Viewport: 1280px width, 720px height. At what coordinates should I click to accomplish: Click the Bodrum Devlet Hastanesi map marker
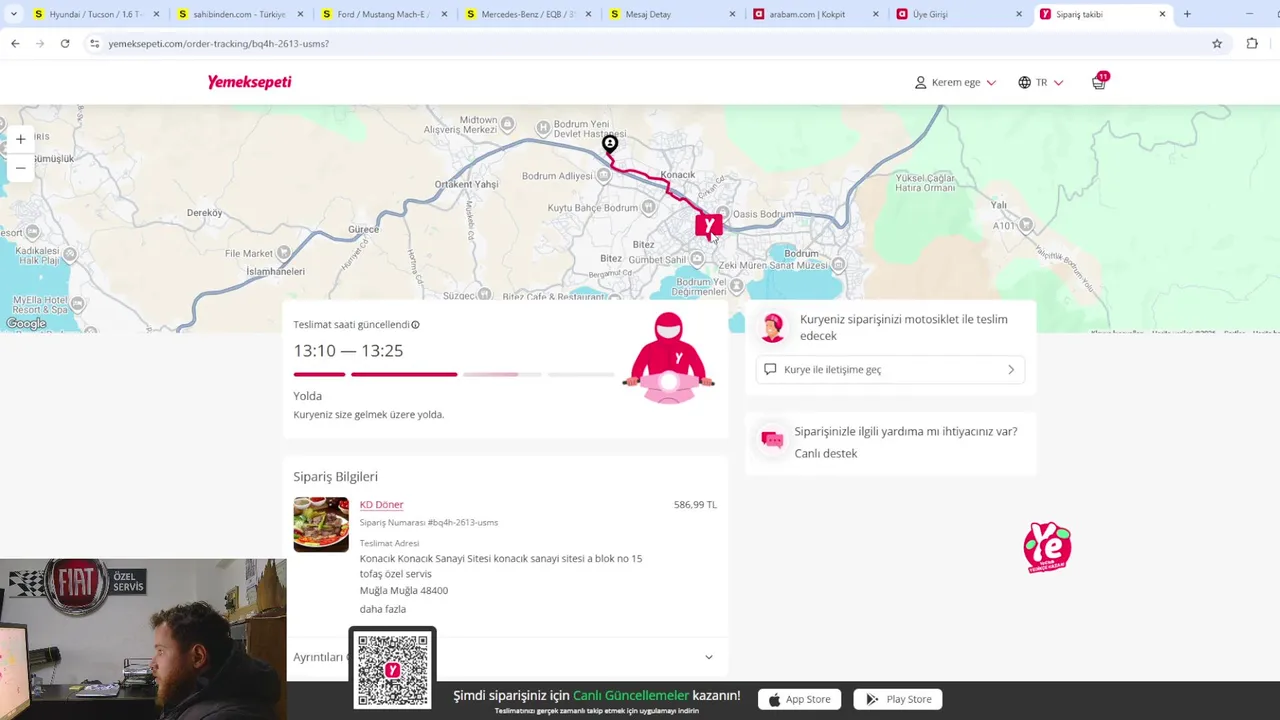(543, 127)
